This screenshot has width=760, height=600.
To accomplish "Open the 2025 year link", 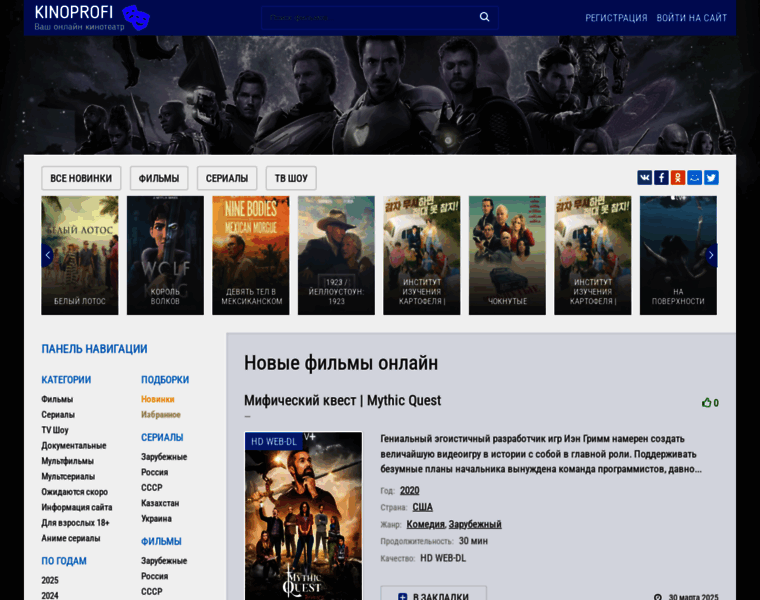I will [x=50, y=581].
